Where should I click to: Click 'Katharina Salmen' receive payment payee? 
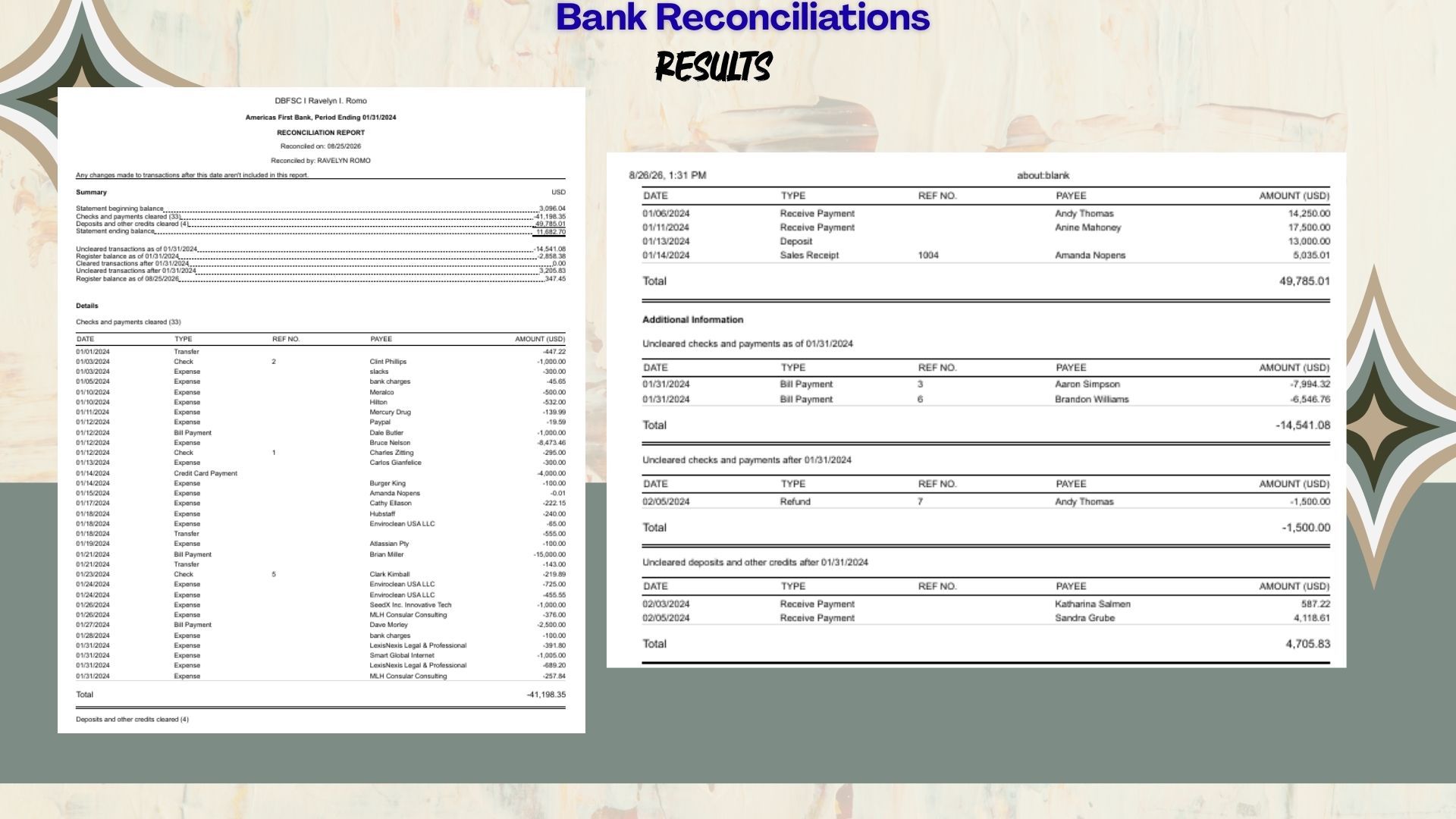click(1092, 604)
